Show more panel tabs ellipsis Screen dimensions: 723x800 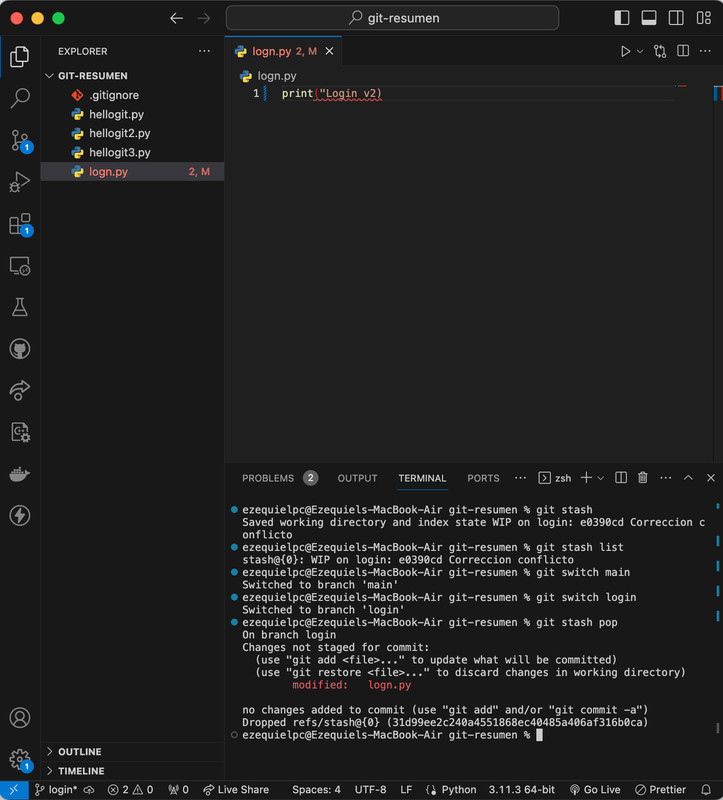point(520,478)
